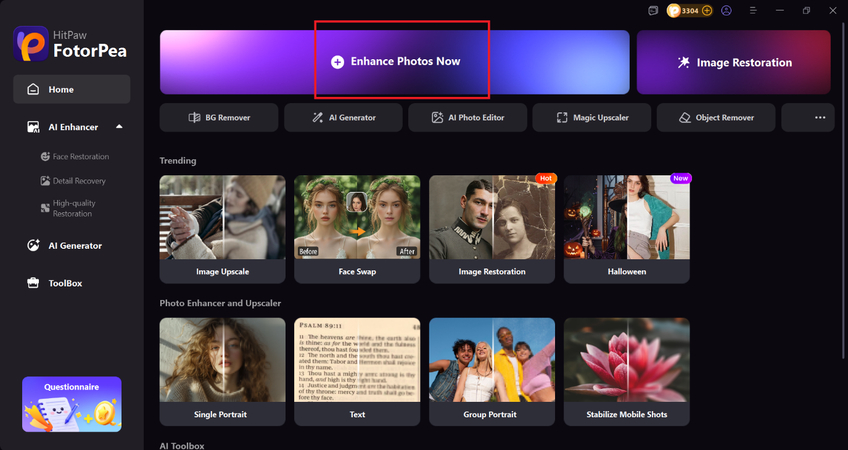Open the task list icon near coins

(x=653, y=10)
